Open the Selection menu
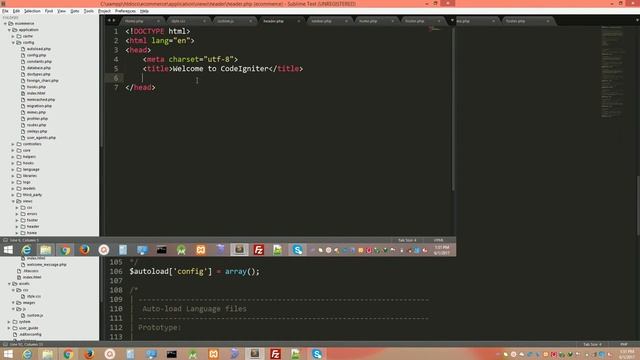 click(32, 11)
